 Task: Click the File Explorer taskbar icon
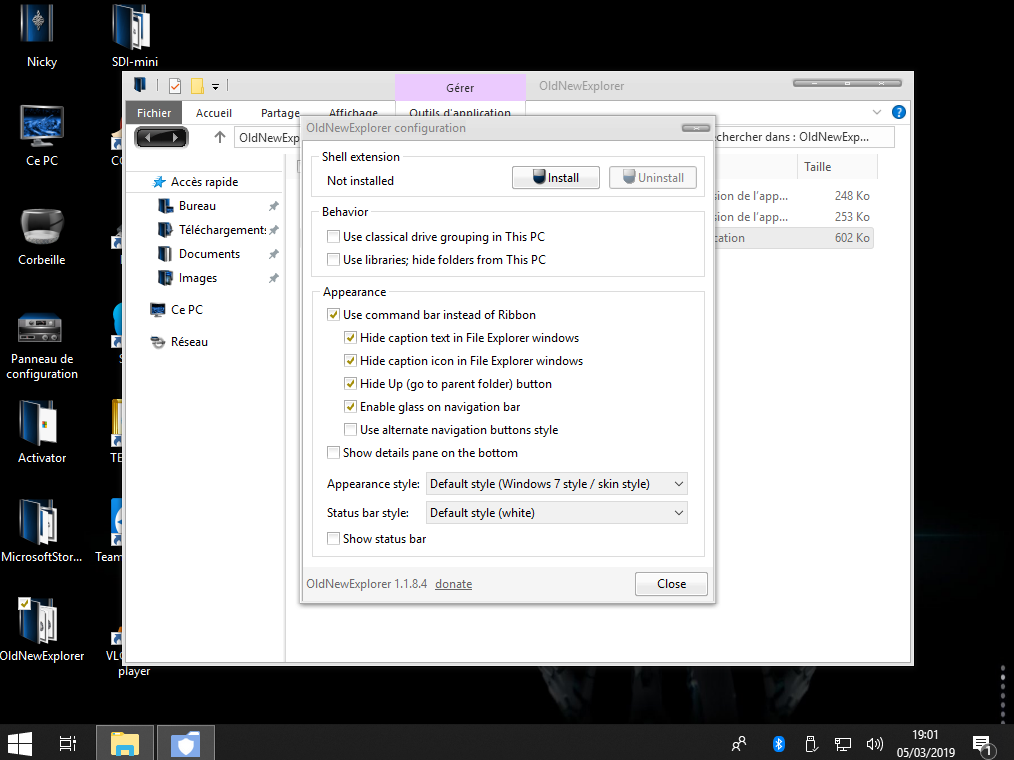click(x=124, y=744)
